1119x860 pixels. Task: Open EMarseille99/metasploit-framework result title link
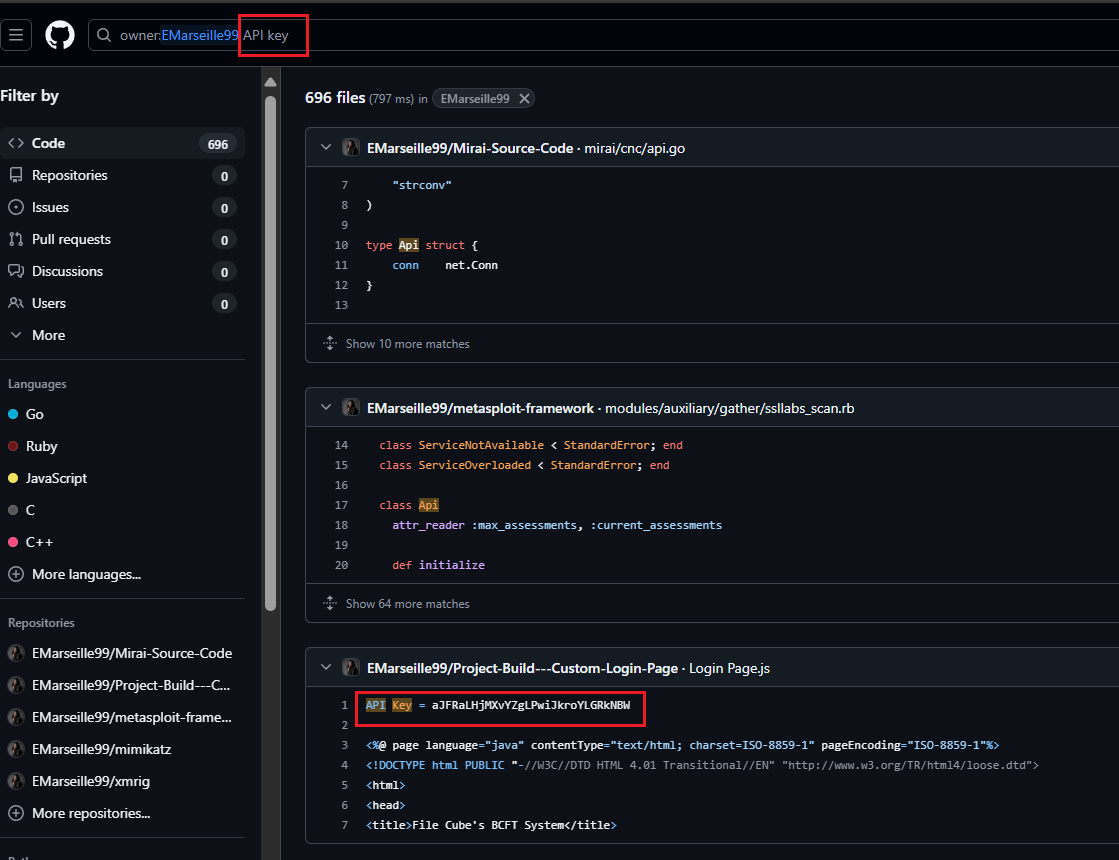pos(480,408)
